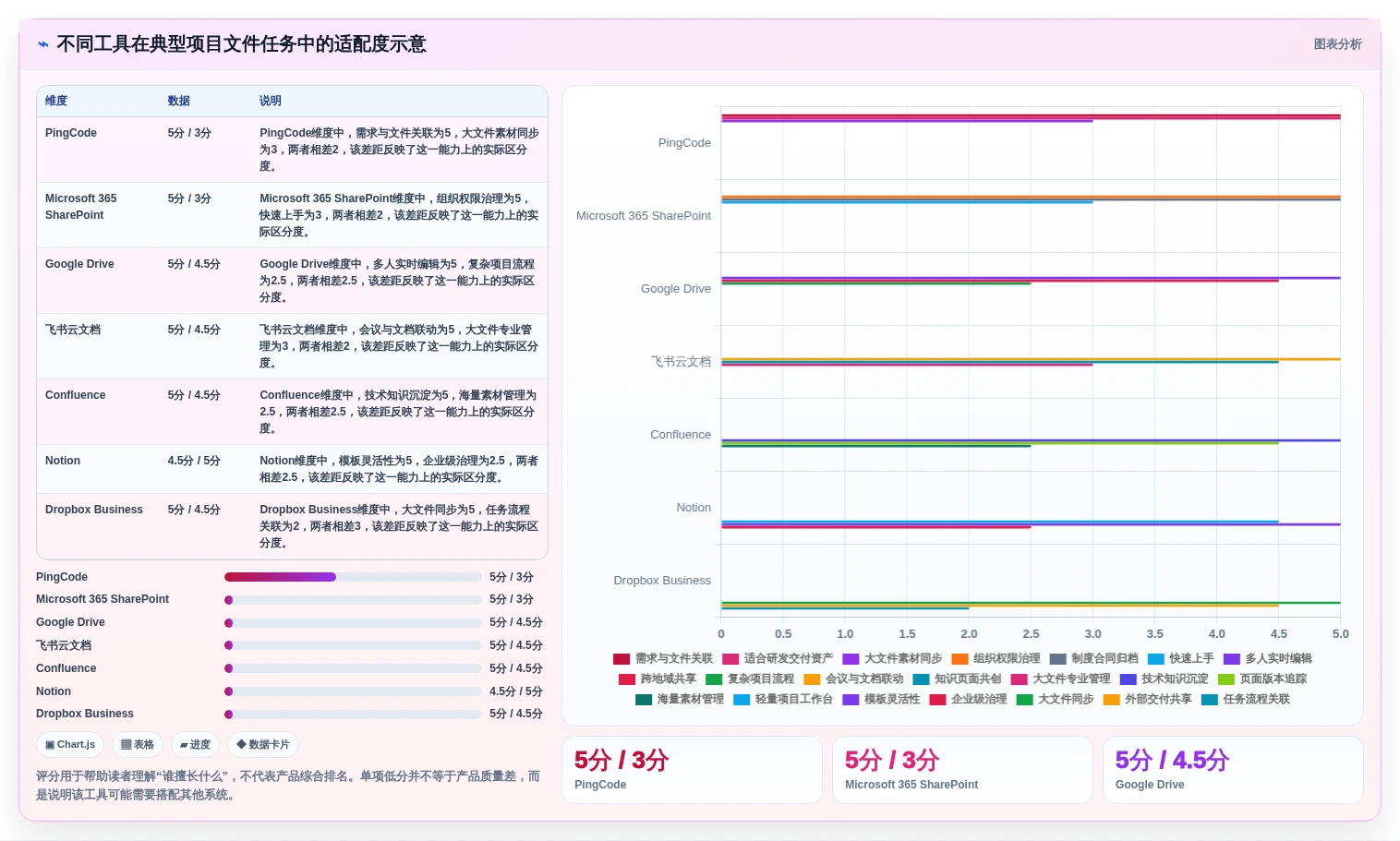
Task: Click the Notion progress bar
Action: pyautogui.click(x=353, y=691)
